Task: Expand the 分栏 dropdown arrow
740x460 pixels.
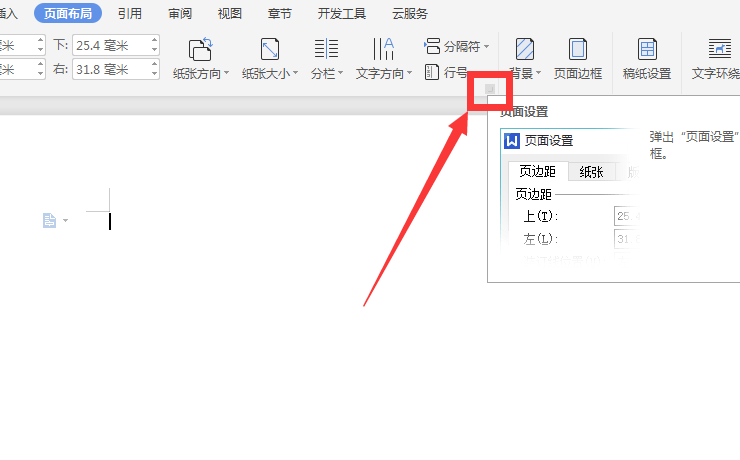Action: pyautogui.click(x=340, y=73)
